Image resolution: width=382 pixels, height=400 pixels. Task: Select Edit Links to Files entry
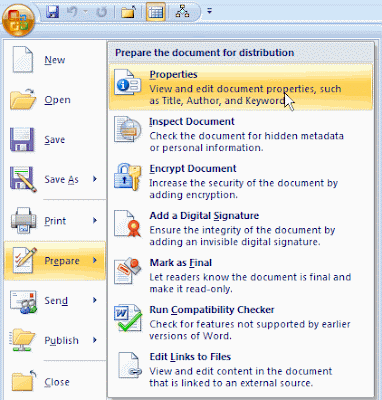[241, 369]
